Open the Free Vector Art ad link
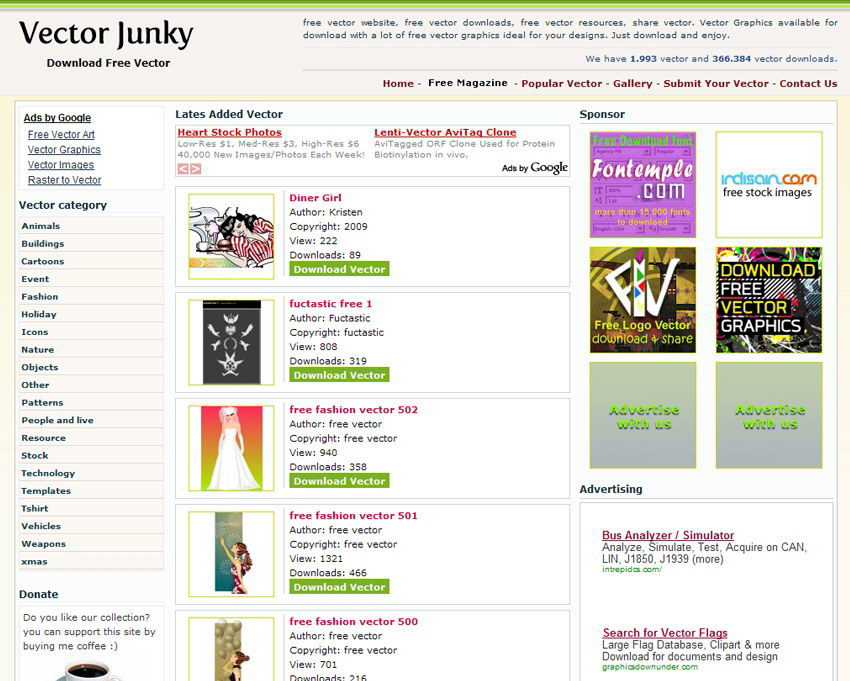Image resolution: width=850 pixels, height=681 pixels. [x=61, y=134]
